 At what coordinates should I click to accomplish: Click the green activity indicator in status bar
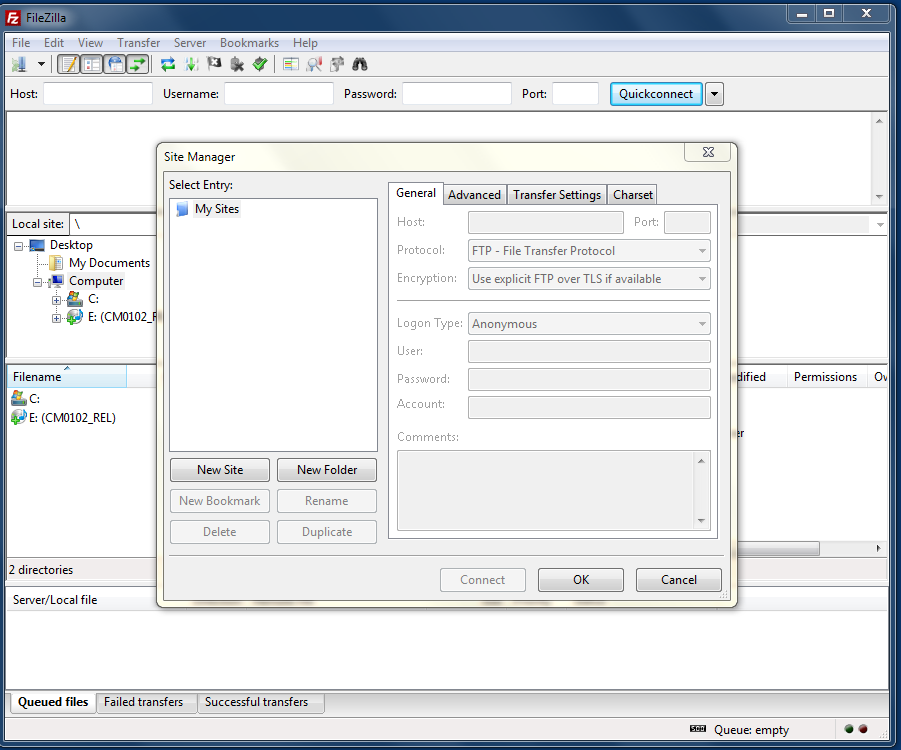tap(849, 729)
